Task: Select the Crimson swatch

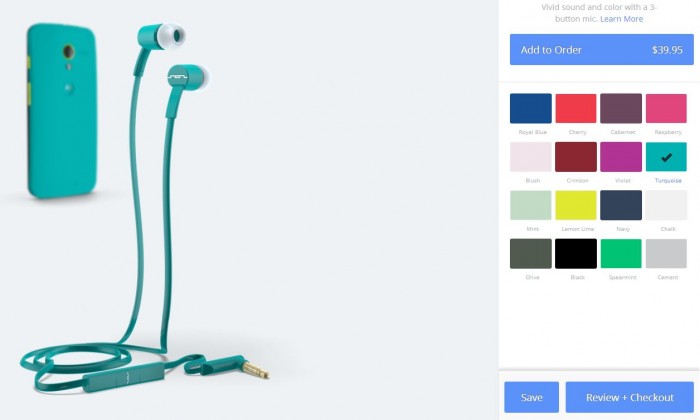Action: coord(575,157)
